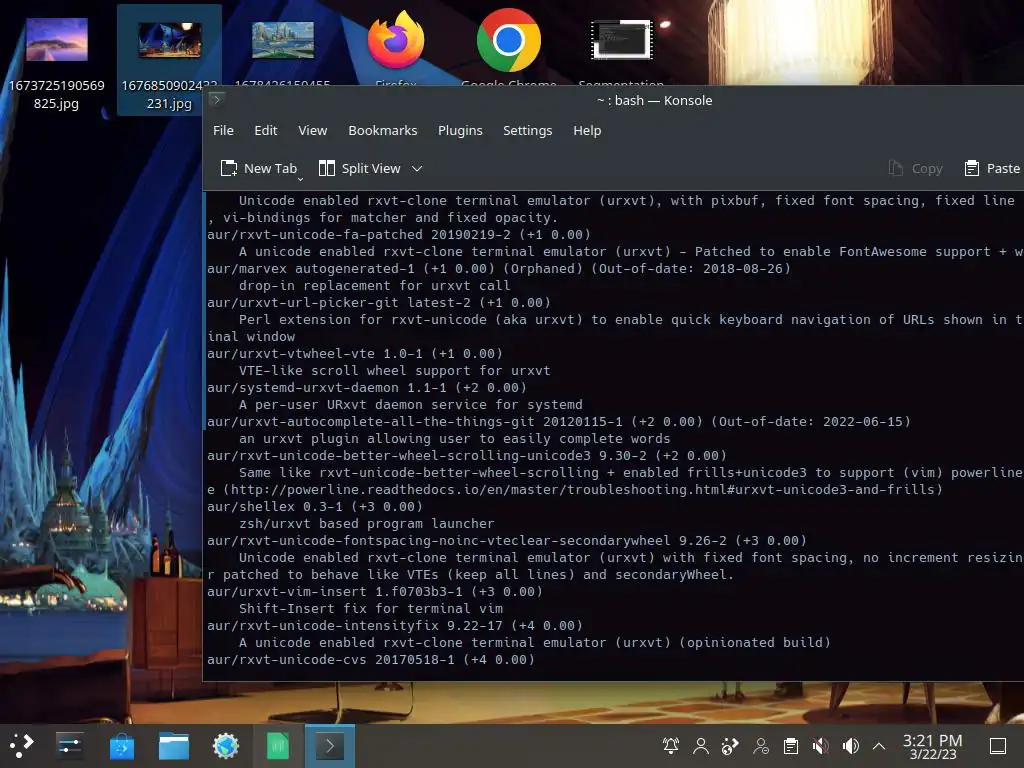The height and width of the screenshot is (768, 1024).
Task: Open the Google Chrome desktop icon
Action: tap(509, 40)
